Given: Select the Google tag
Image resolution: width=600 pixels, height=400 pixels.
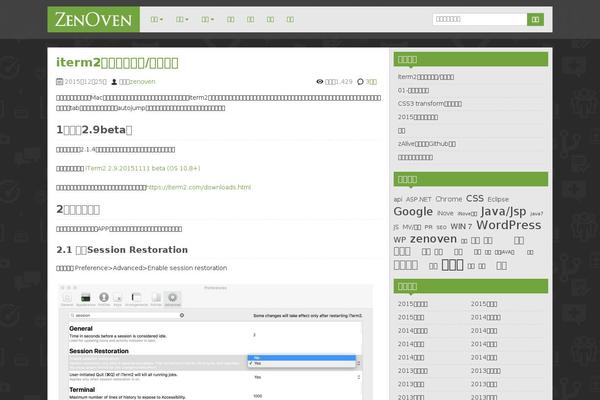Looking at the screenshot, I should point(413,212).
